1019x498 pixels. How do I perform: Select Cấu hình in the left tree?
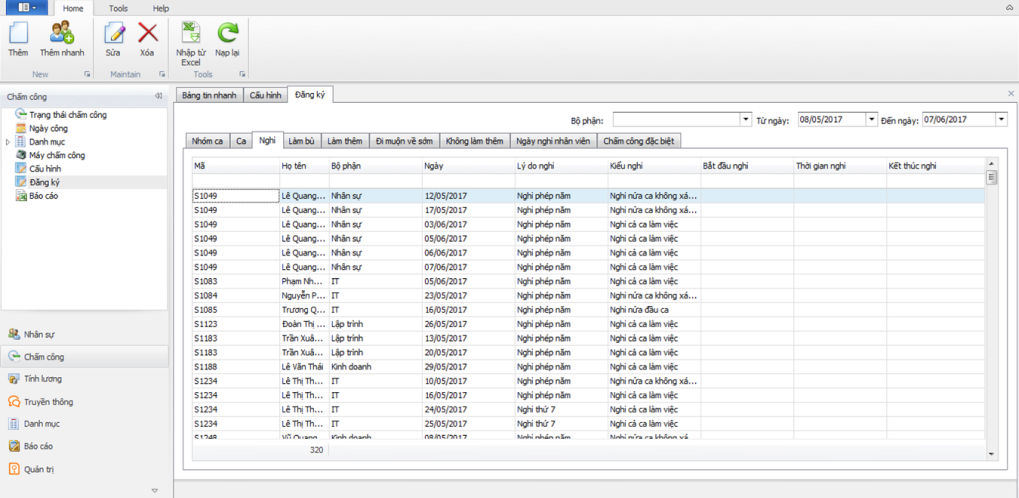click(45, 169)
